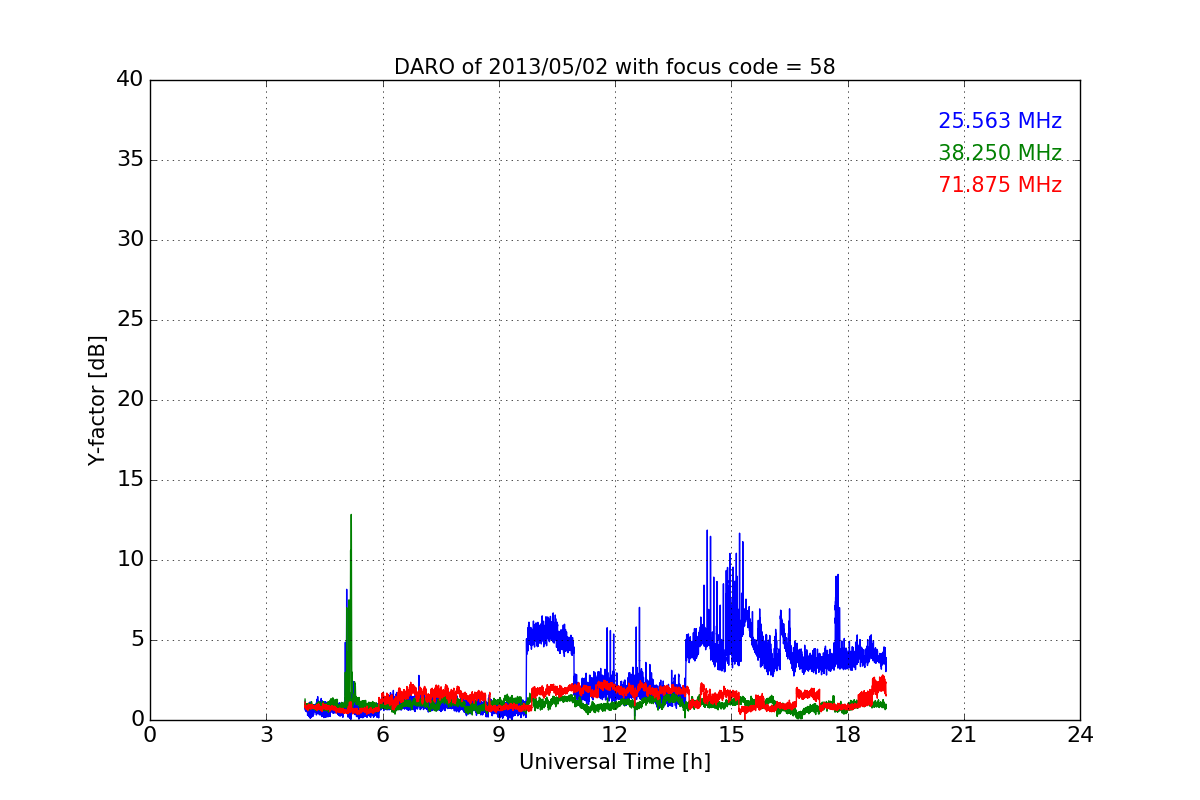Click the chart title mentioning focus code 58
Image resolution: width=1200 pixels, height=800 pixels.
point(614,67)
